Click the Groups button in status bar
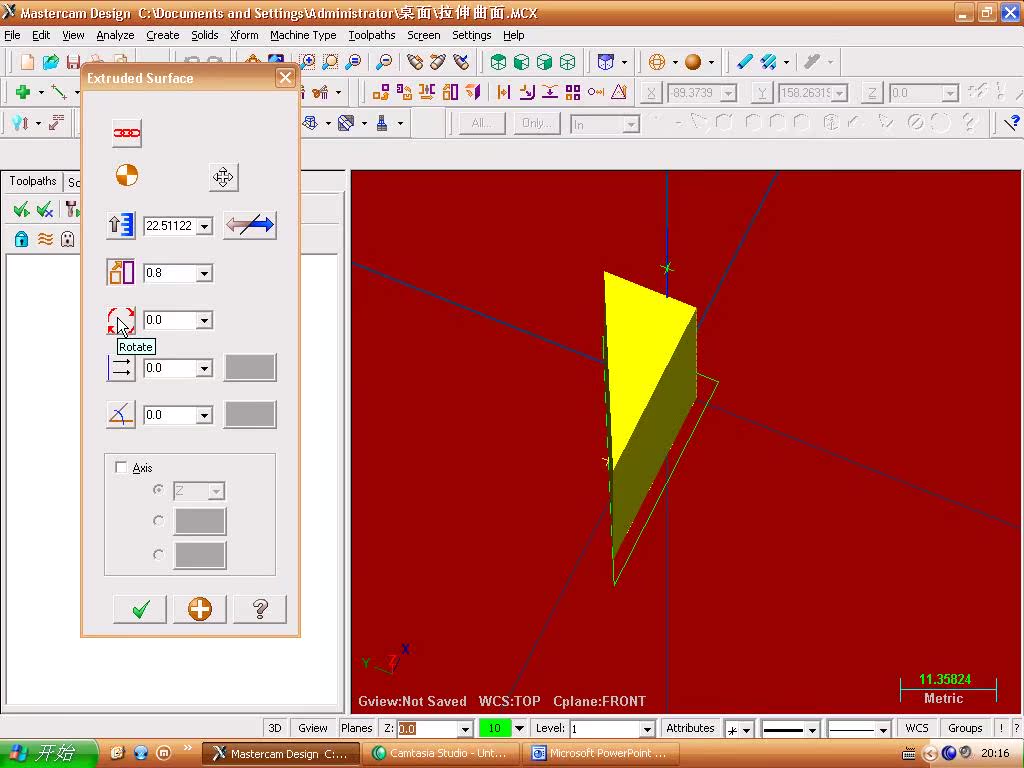Viewport: 1024px width, 768px height. pyautogui.click(x=965, y=728)
